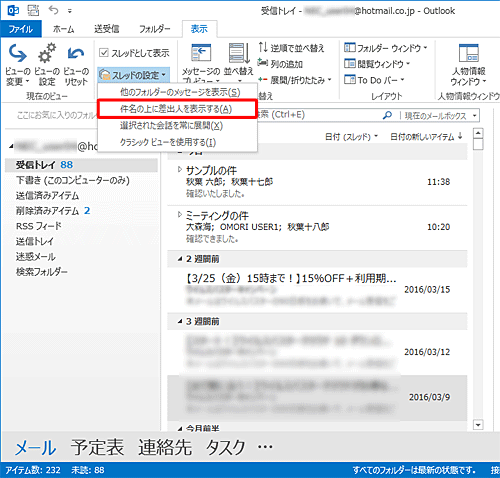Screen dimensions: 500x478
Task: Click the 並べ替え (Arrange) icon
Action: coord(239,53)
